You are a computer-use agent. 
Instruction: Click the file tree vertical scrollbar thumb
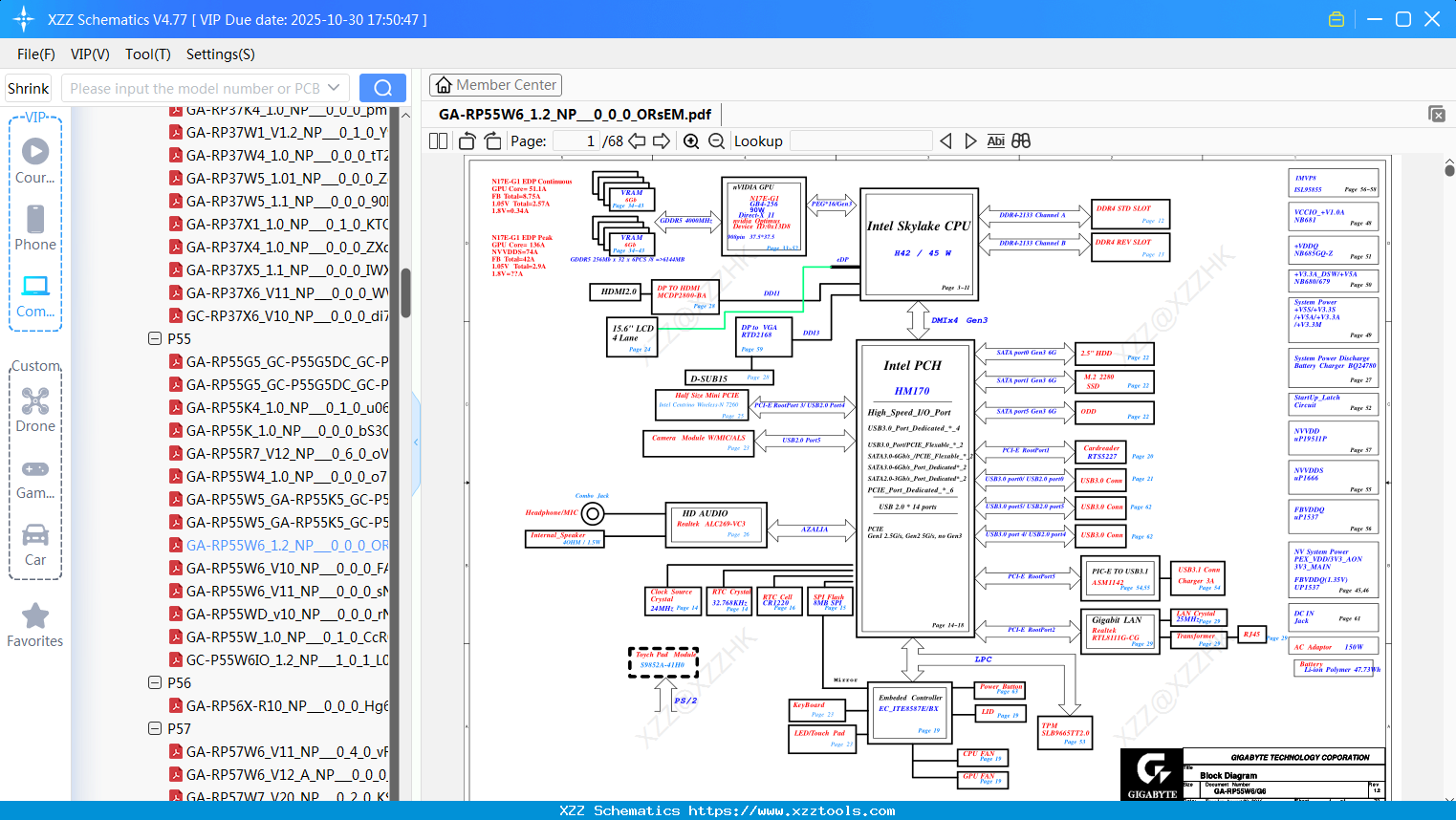point(405,292)
